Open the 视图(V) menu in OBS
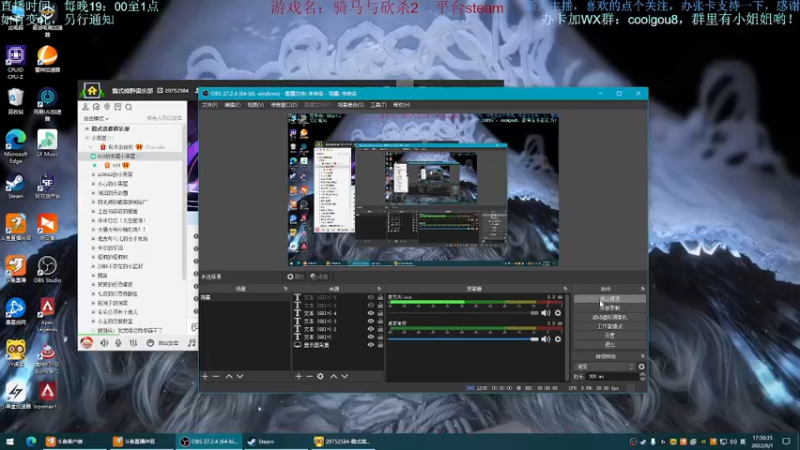800x450 pixels. click(x=256, y=105)
